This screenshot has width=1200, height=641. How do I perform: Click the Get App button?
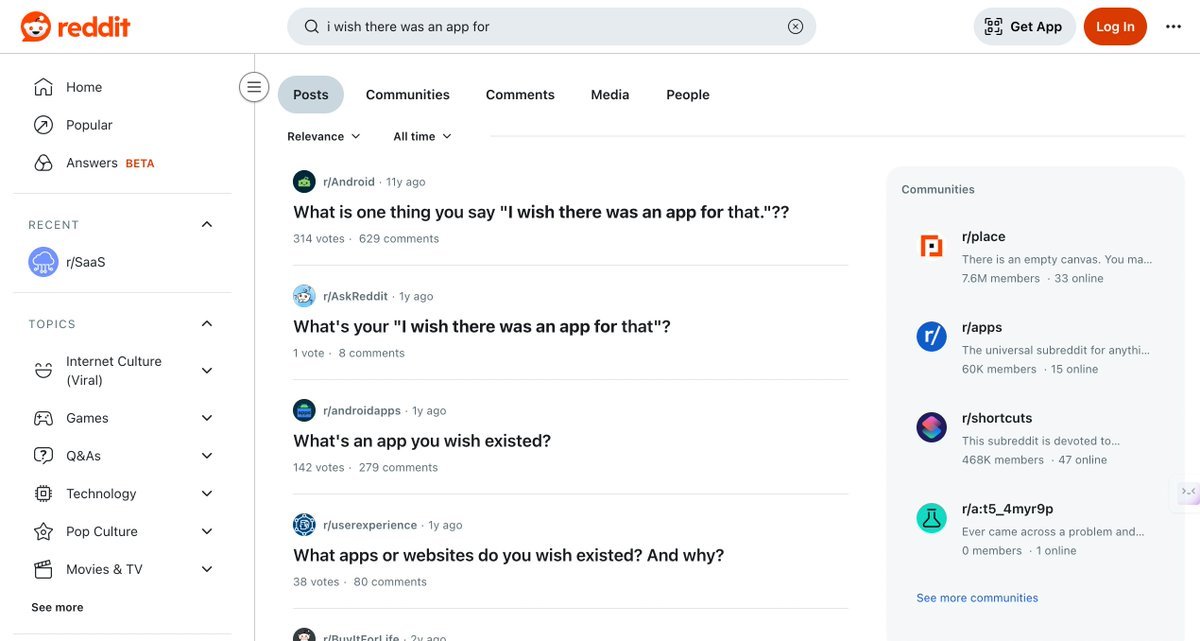pyautogui.click(x=1025, y=27)
